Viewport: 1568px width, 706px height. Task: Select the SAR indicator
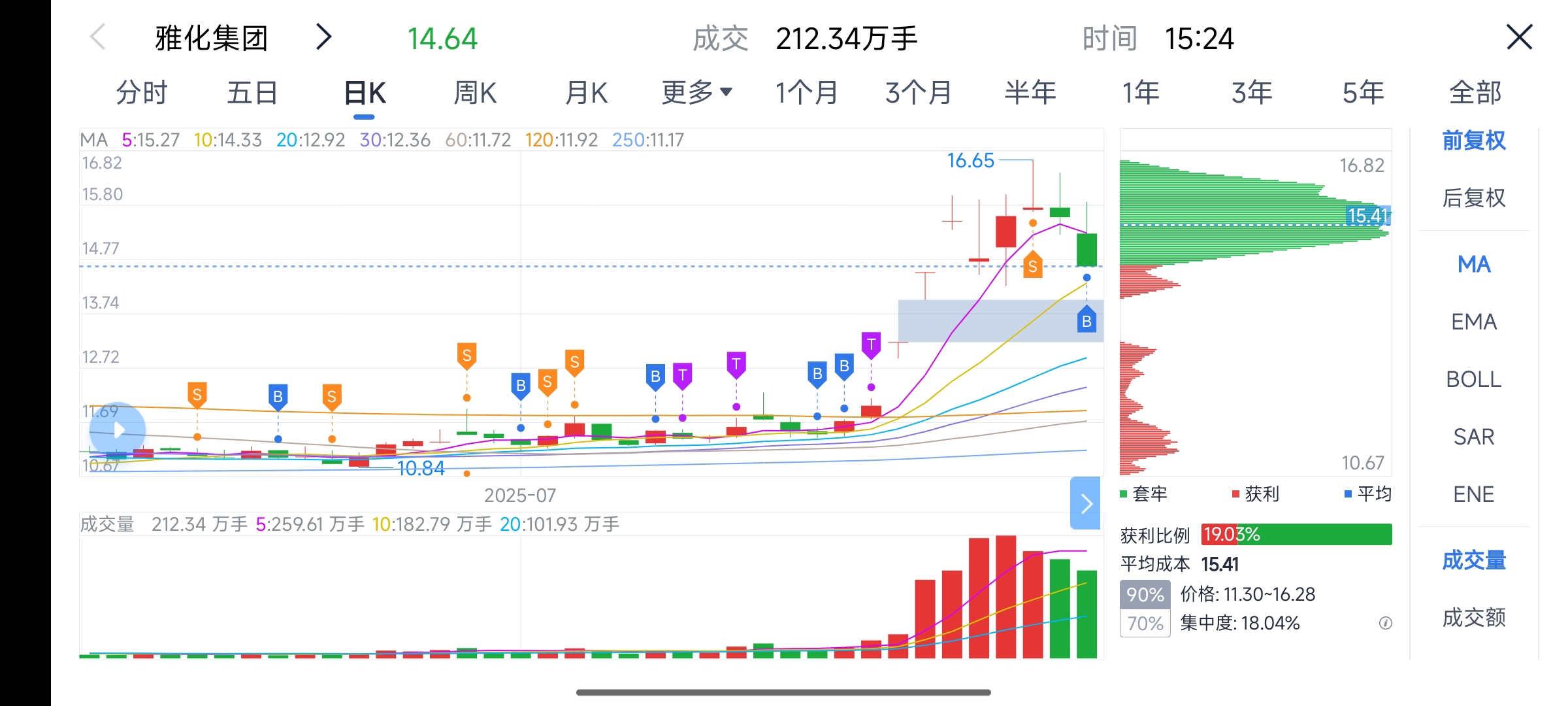[1474, 437]
